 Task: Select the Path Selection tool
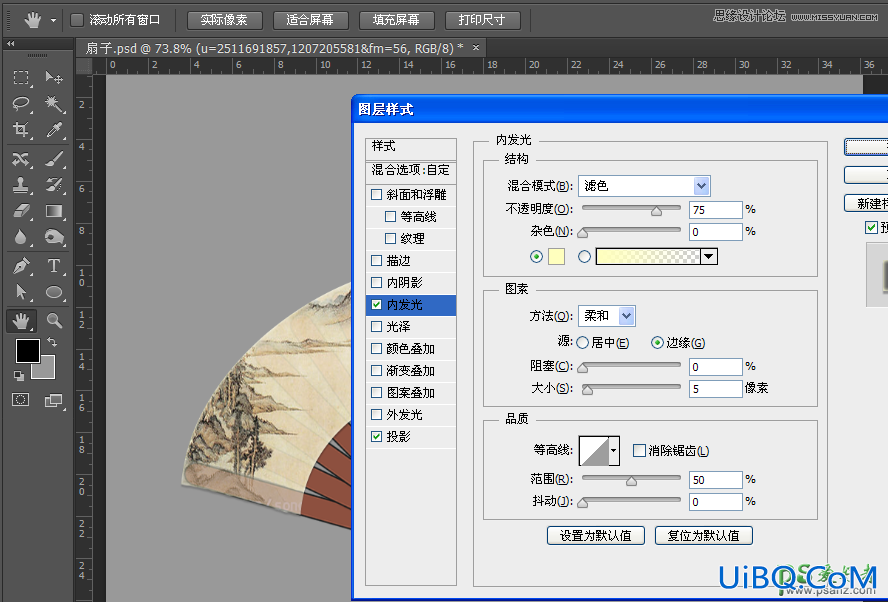pos(21,292)
